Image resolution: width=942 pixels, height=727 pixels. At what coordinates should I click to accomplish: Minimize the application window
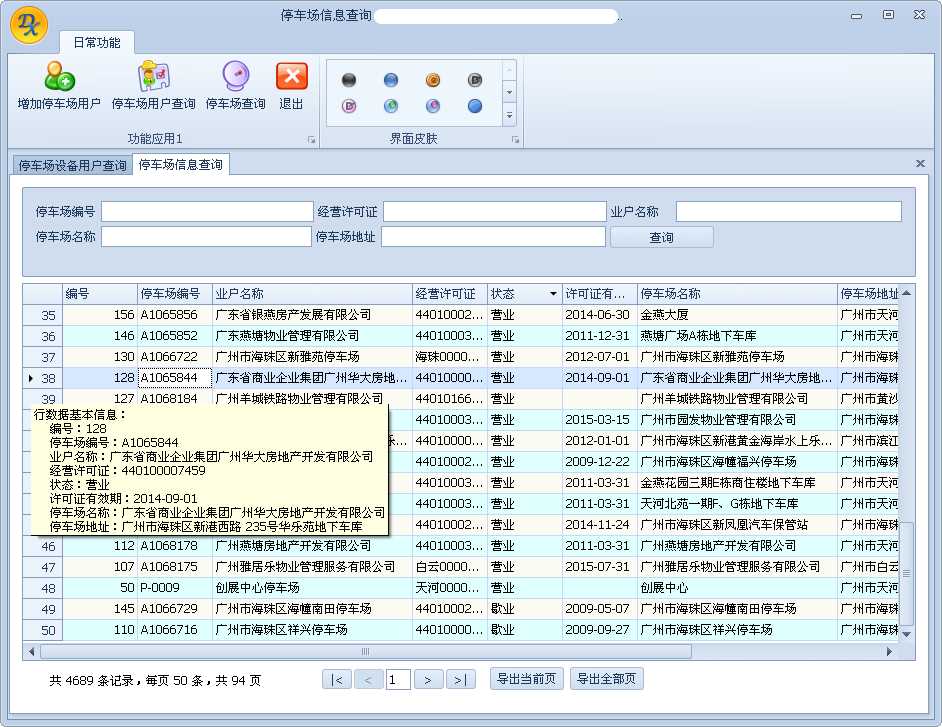pos(857,16)
